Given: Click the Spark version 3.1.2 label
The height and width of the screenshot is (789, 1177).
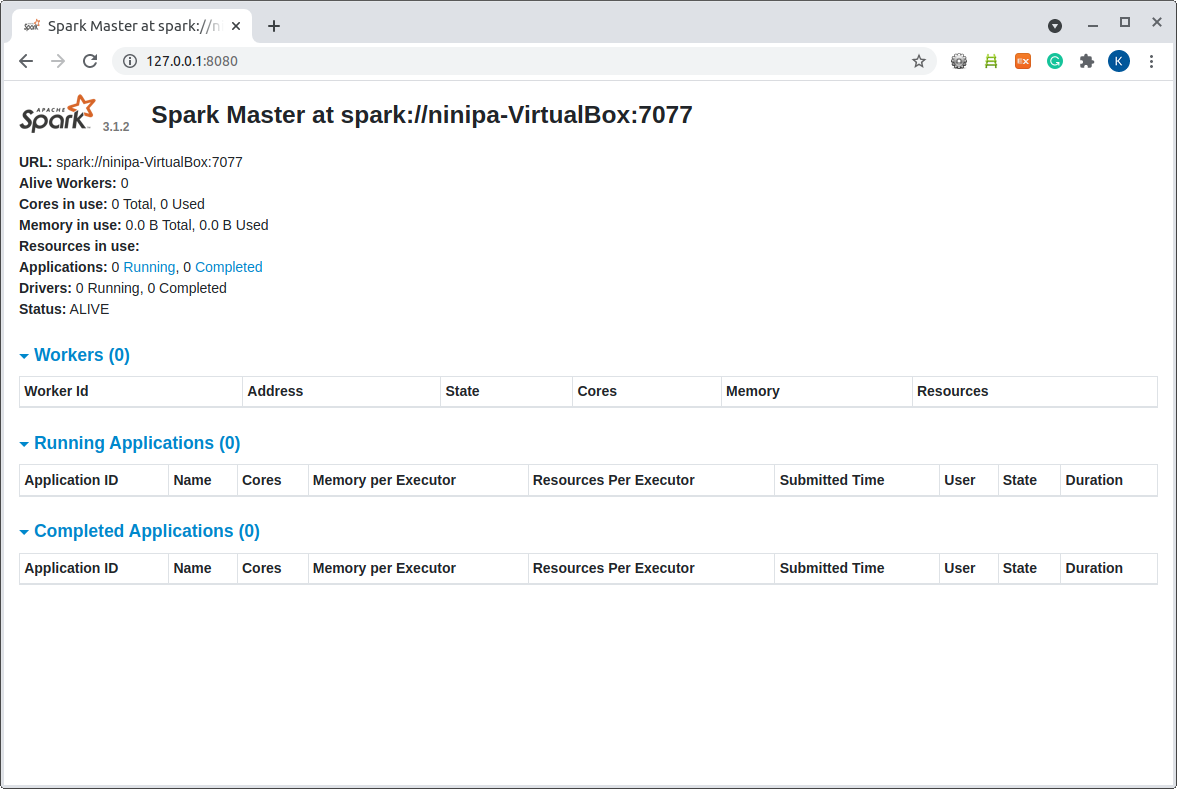Looking at the screenshot, I should [x=116, y=127].
